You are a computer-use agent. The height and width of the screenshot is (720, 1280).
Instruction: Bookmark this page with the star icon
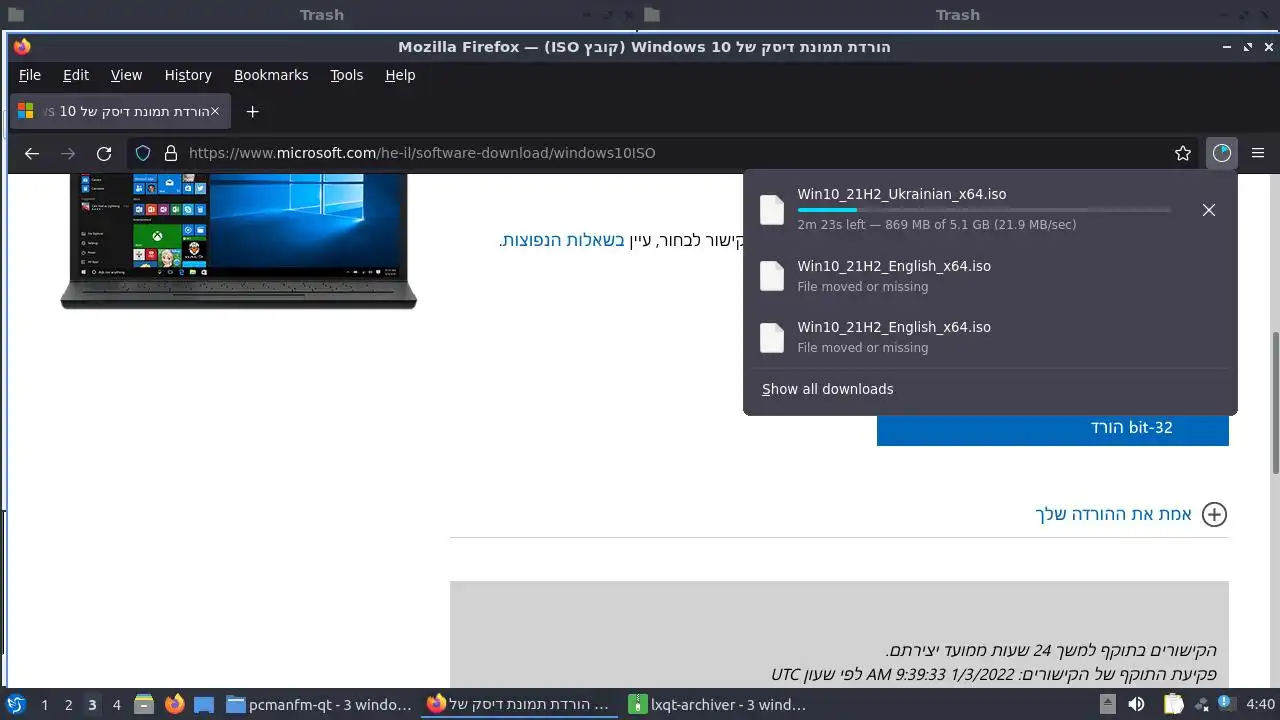pyautogui.click(x=1183, y=153)
